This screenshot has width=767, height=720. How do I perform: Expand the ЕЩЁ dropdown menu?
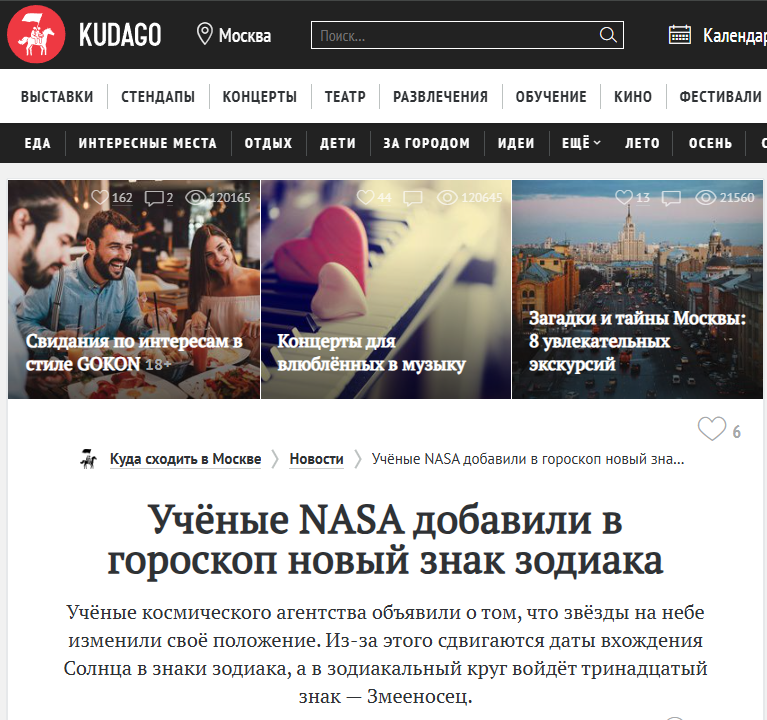[581, 143]
